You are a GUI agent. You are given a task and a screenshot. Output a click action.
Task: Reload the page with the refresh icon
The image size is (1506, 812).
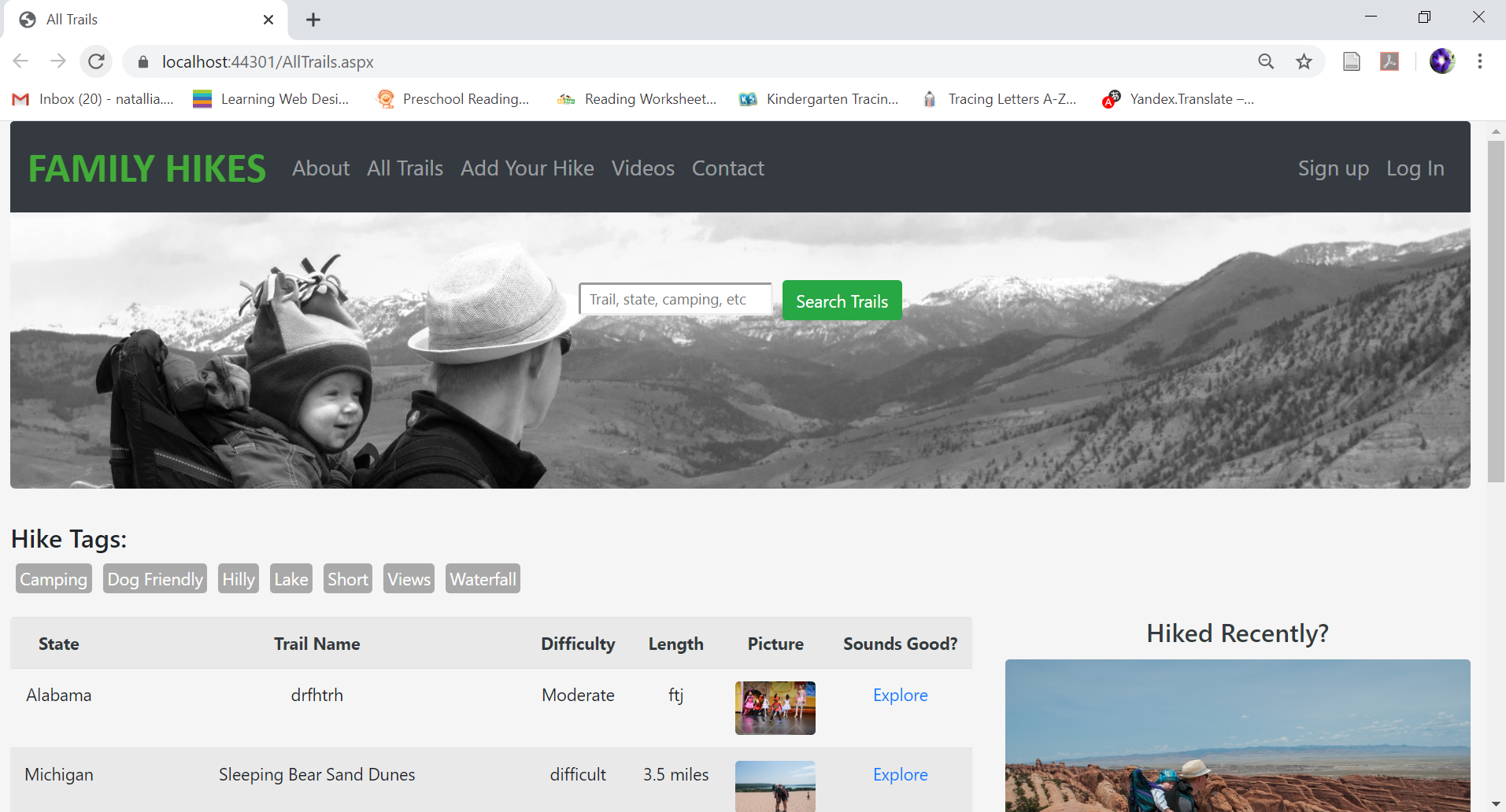(x=96, y=61)
